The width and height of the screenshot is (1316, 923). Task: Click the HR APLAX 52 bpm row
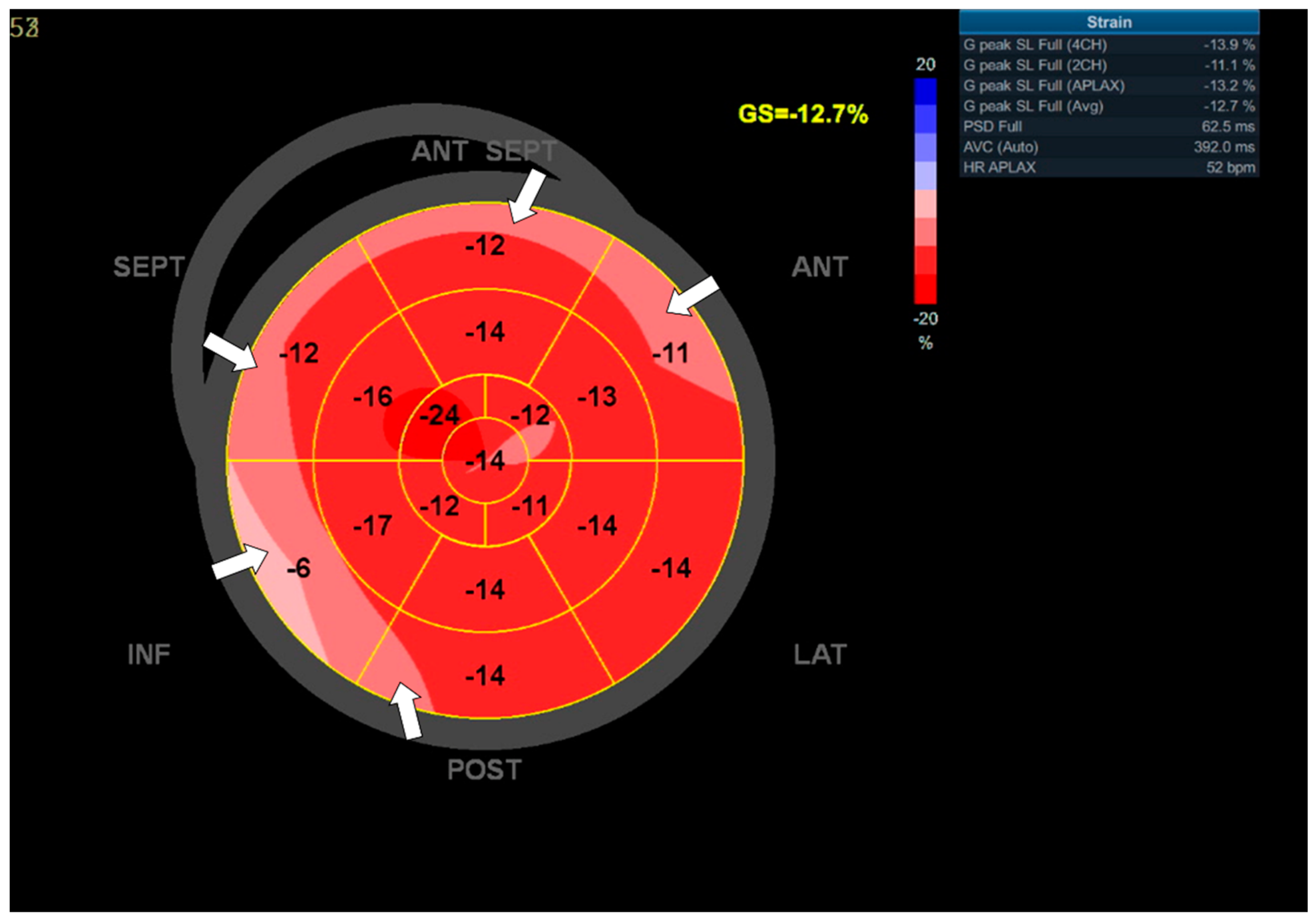(x=1109, y=167)
